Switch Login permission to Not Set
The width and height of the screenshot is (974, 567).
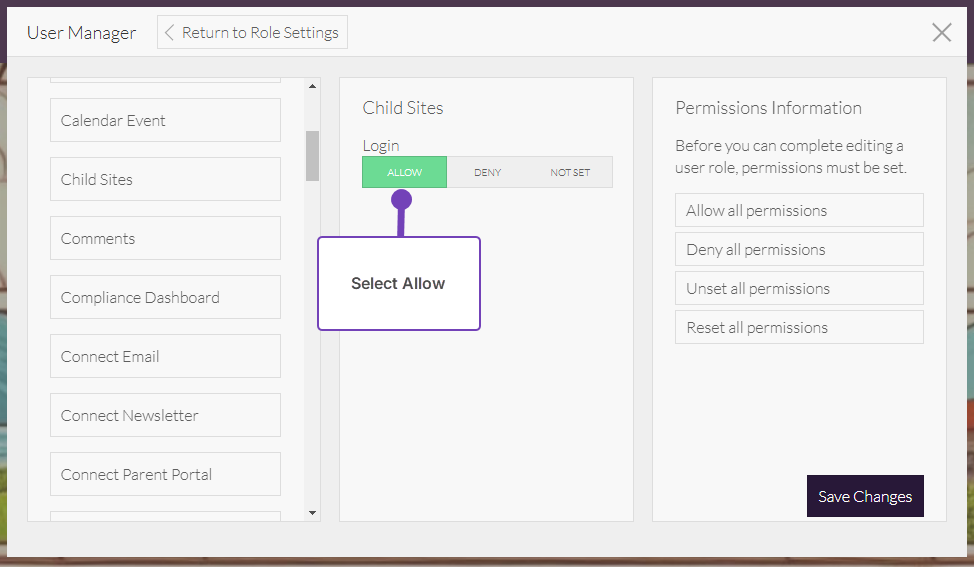(x=570, y=172)
